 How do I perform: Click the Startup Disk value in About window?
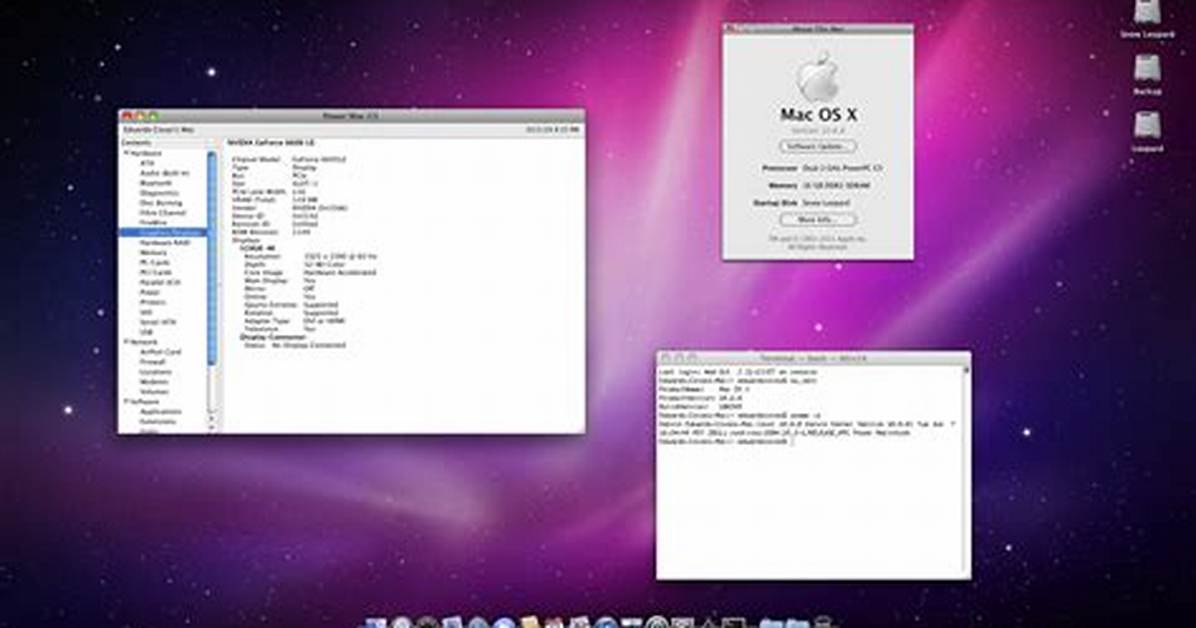coord(825,203)
